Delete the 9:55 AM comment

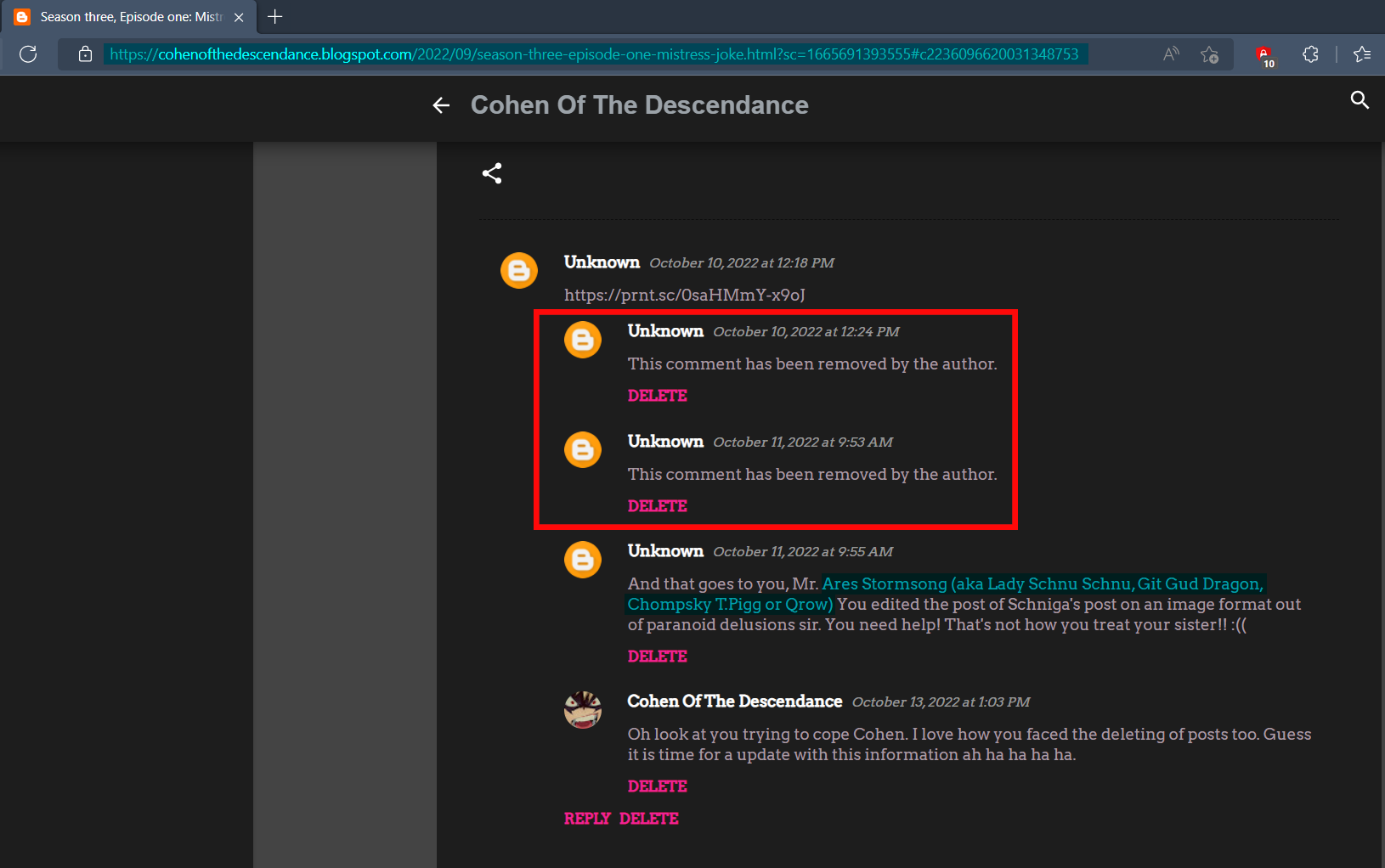[658, 657]
